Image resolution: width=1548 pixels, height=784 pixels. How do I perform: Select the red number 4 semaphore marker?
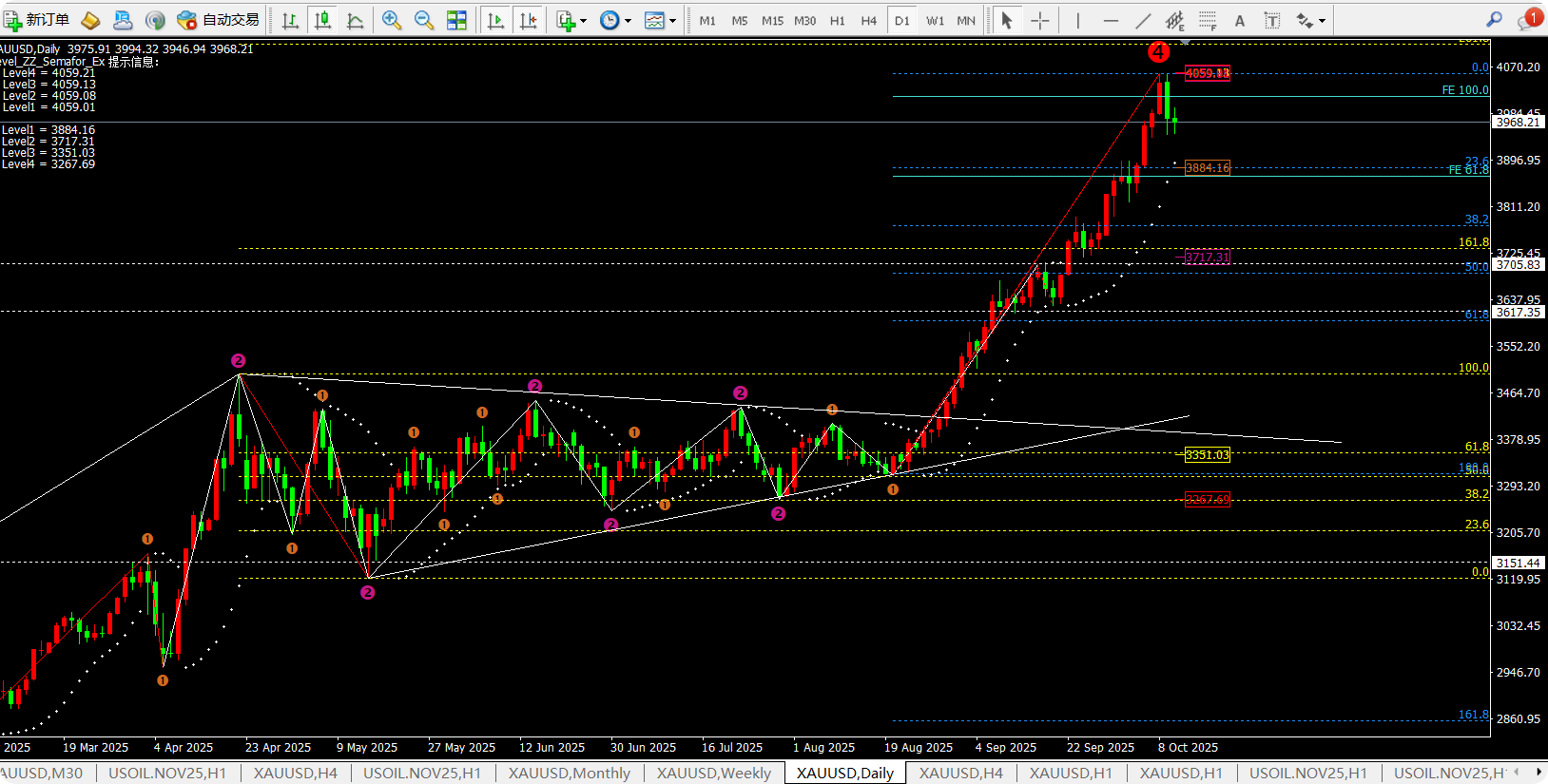[x=1158, y=52]
